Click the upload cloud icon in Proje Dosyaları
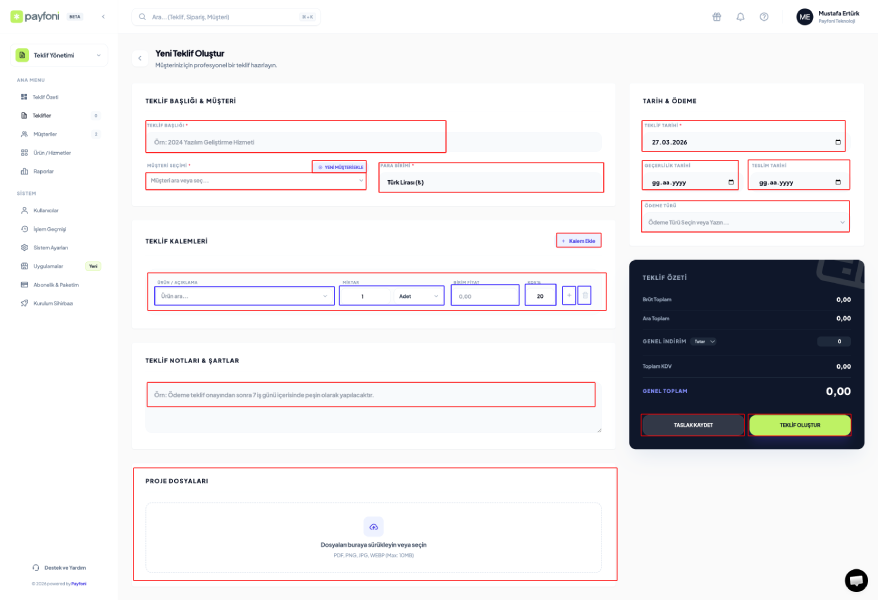 373,527
